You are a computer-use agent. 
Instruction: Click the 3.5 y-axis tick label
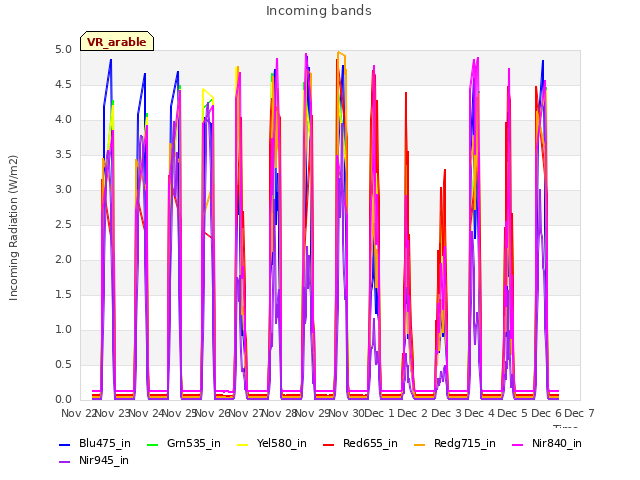pyautogui.click(x=63, y=155)
